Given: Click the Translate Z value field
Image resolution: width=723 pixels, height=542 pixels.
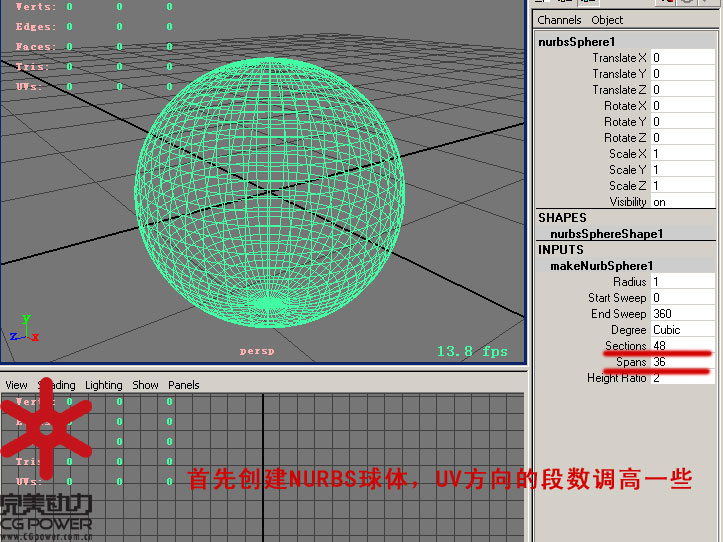Looking at the screenshot, I should [x=683, y=89].
